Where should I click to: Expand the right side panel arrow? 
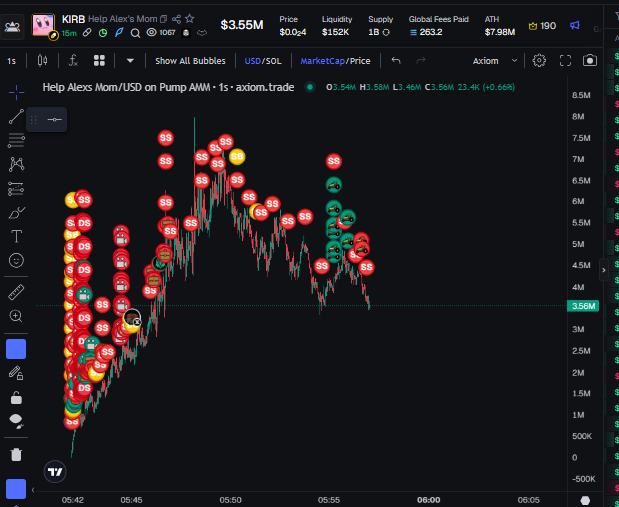(604, 270)
